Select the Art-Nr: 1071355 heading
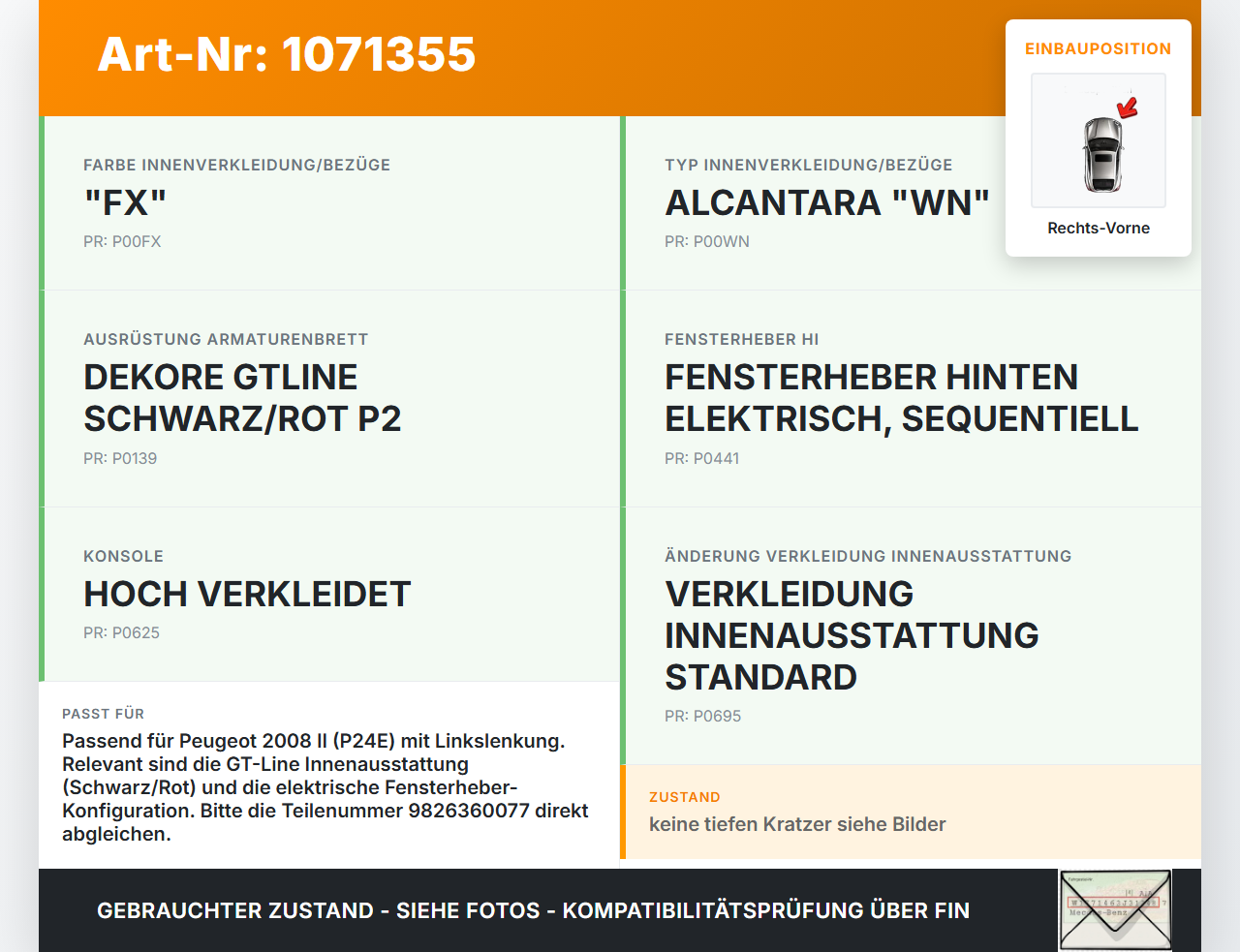The image size is (1240, 952). pos(287,54)
